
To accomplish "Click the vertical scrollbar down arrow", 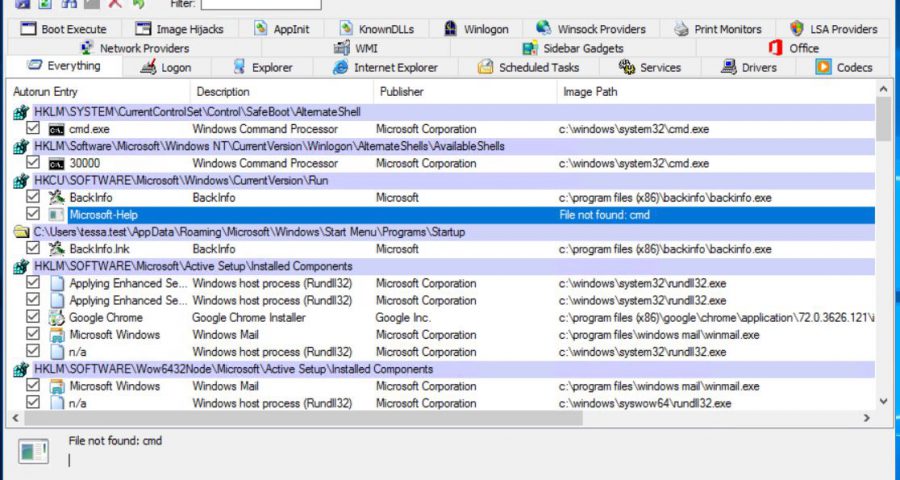I will 883,402.
